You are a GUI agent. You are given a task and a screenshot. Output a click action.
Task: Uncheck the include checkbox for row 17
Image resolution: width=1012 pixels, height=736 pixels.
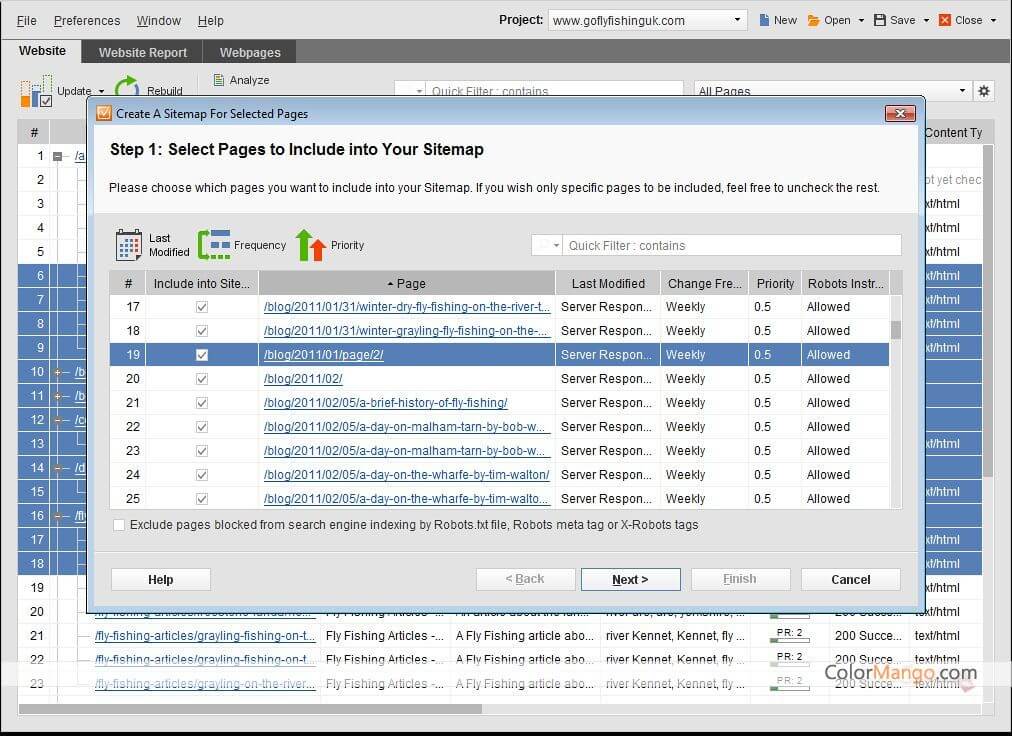[202, 307]
